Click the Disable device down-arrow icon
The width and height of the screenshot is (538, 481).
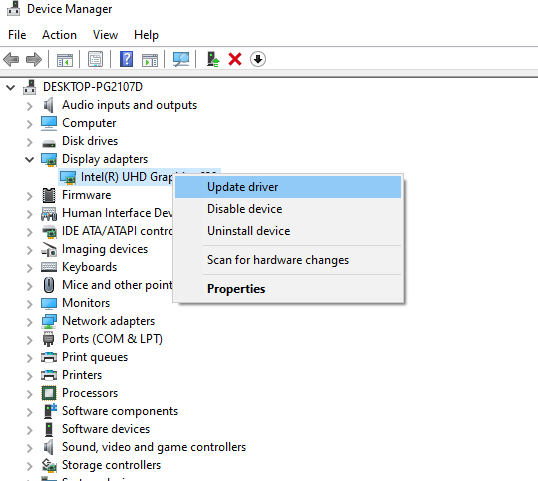(x=258, y=59)
